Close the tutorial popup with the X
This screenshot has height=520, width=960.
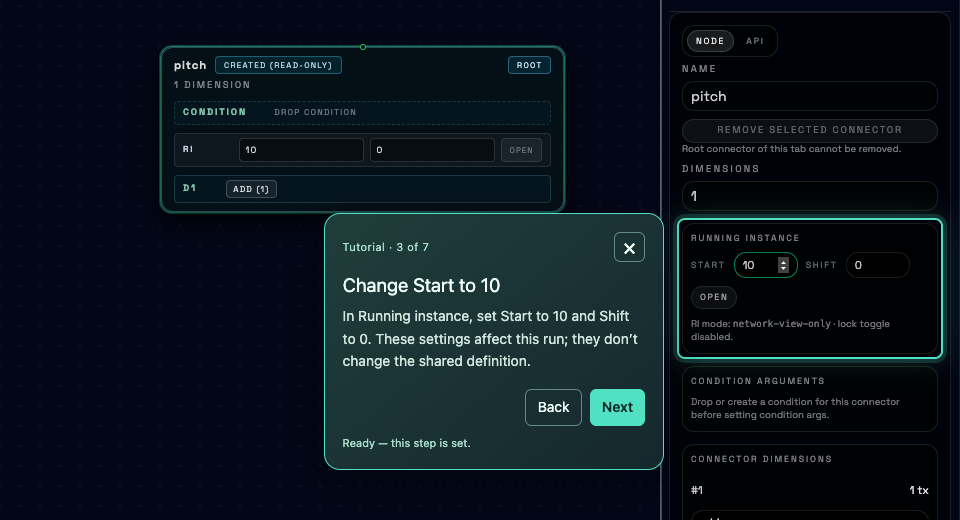pos(629,247)
